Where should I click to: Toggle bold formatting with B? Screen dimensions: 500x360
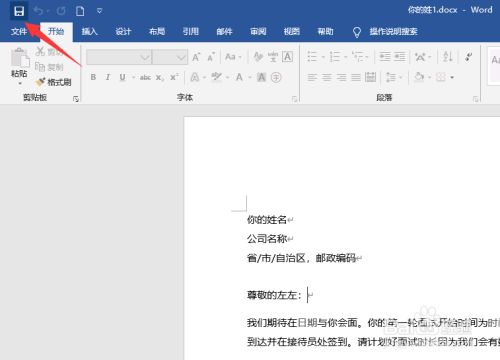pyautogui.click(x=94, y=77)
